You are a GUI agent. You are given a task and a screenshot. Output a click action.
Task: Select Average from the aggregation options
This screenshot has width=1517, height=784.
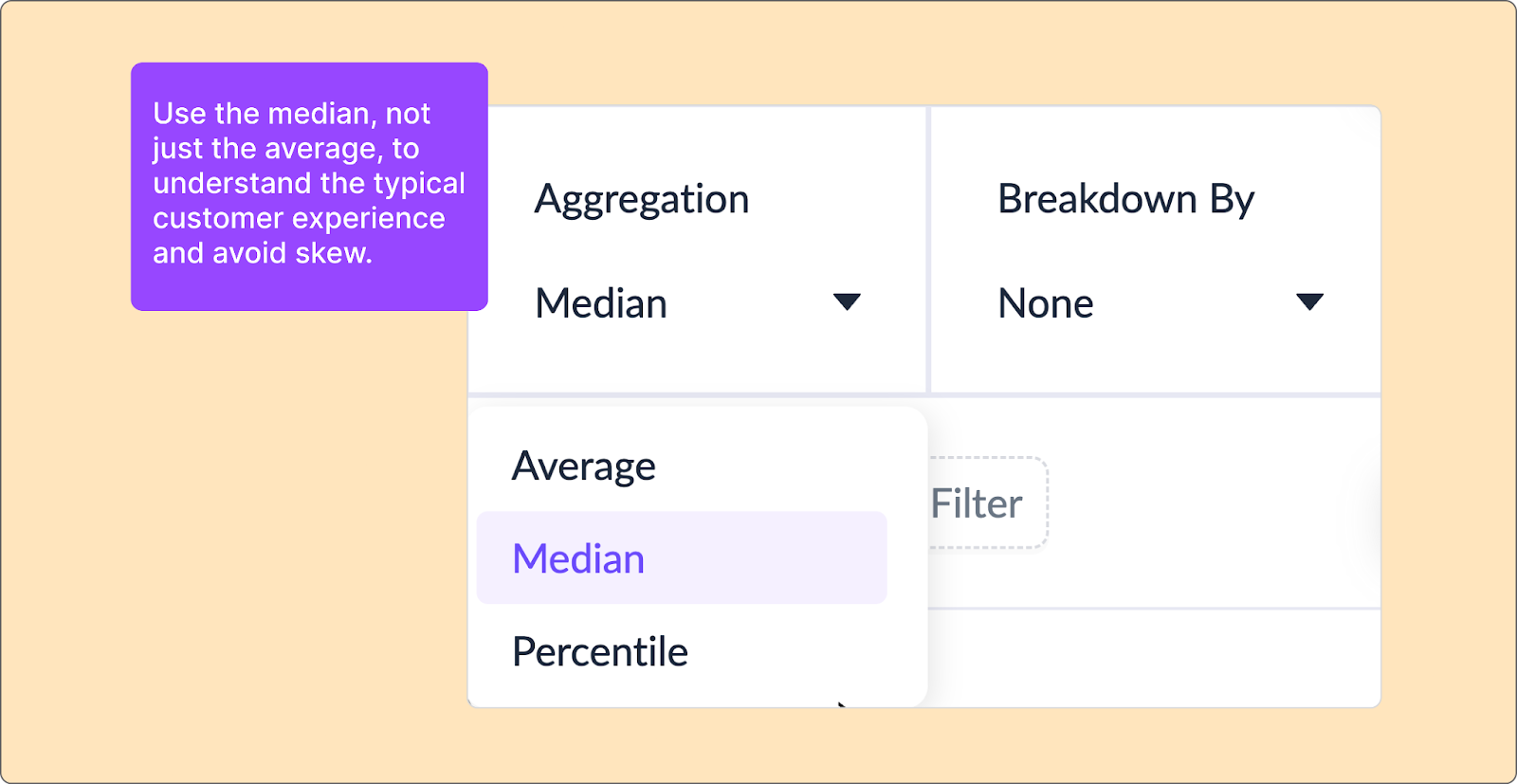point(583,465)
